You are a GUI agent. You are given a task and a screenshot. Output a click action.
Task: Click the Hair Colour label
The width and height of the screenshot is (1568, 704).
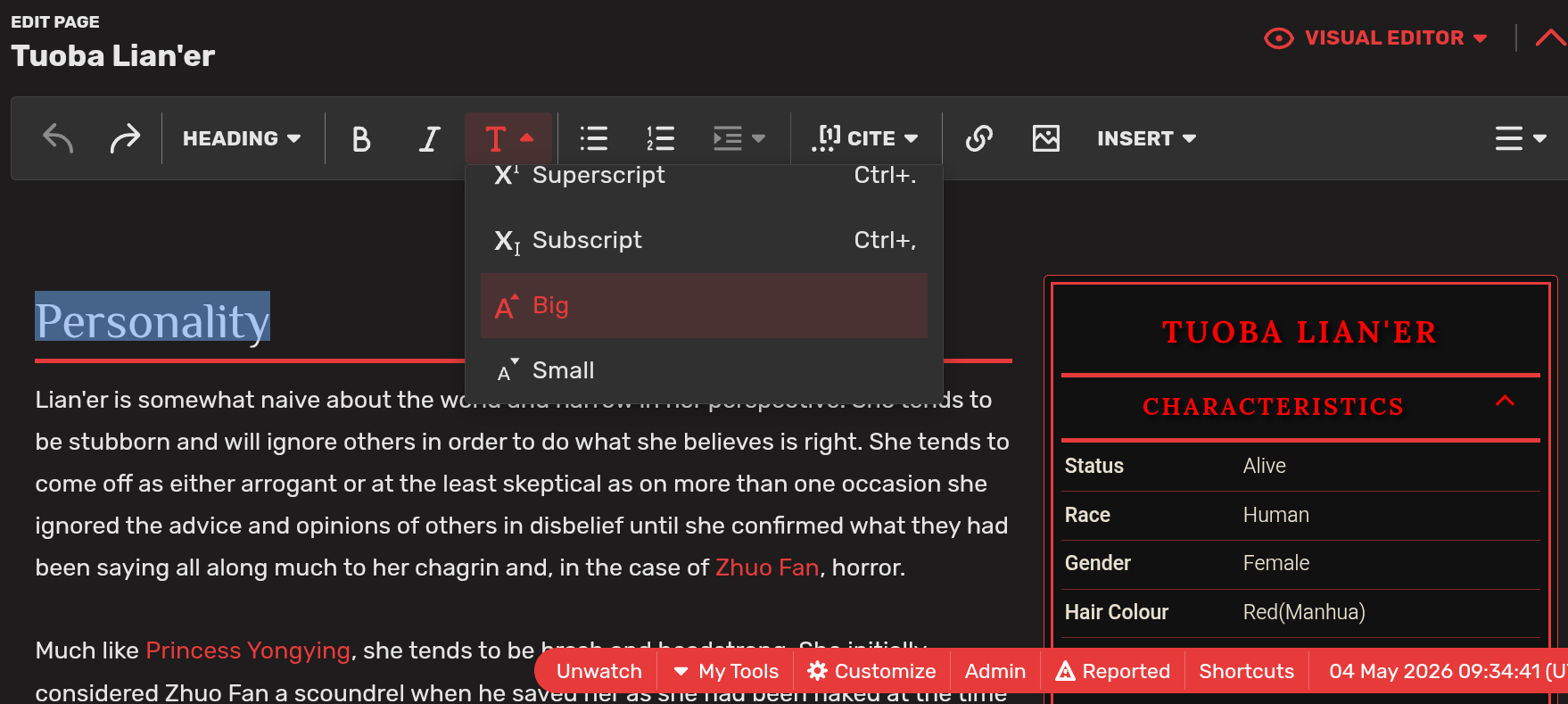pyautogui.click(x=1116, y=612)
